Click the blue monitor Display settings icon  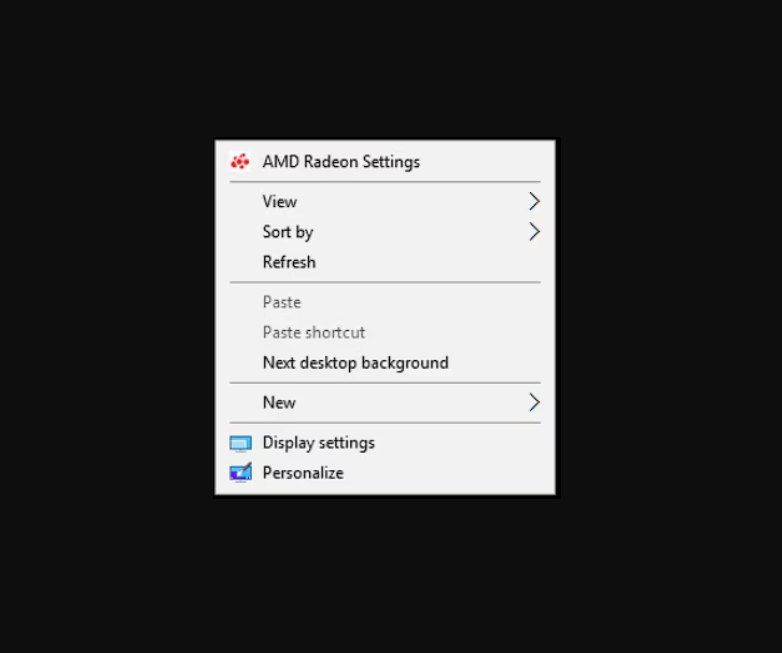coord(240,443)
